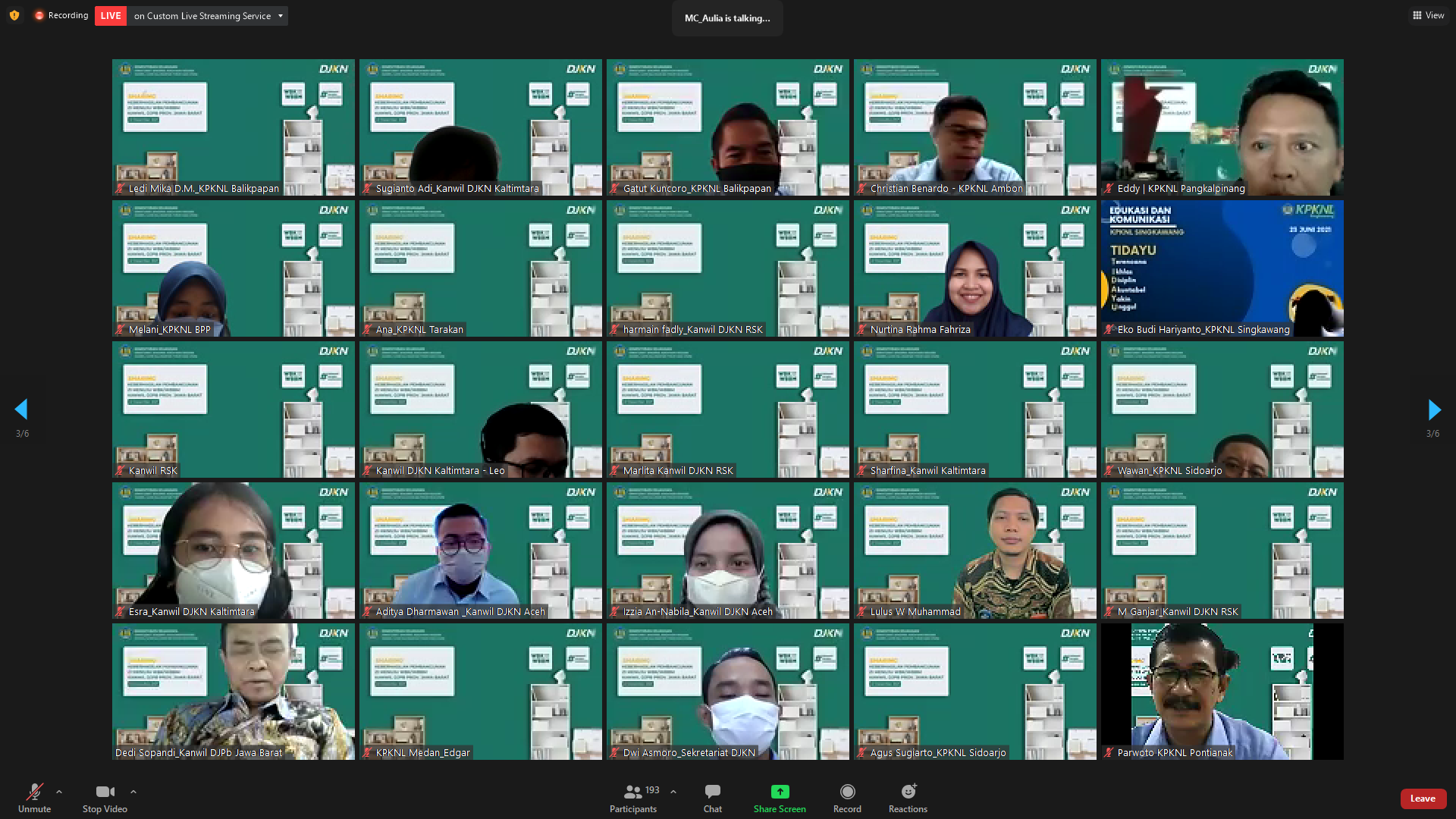Select Nurtina Rahma Fahriza video tile
This screenshot has width=1456, height=819.
pos(974,268)
